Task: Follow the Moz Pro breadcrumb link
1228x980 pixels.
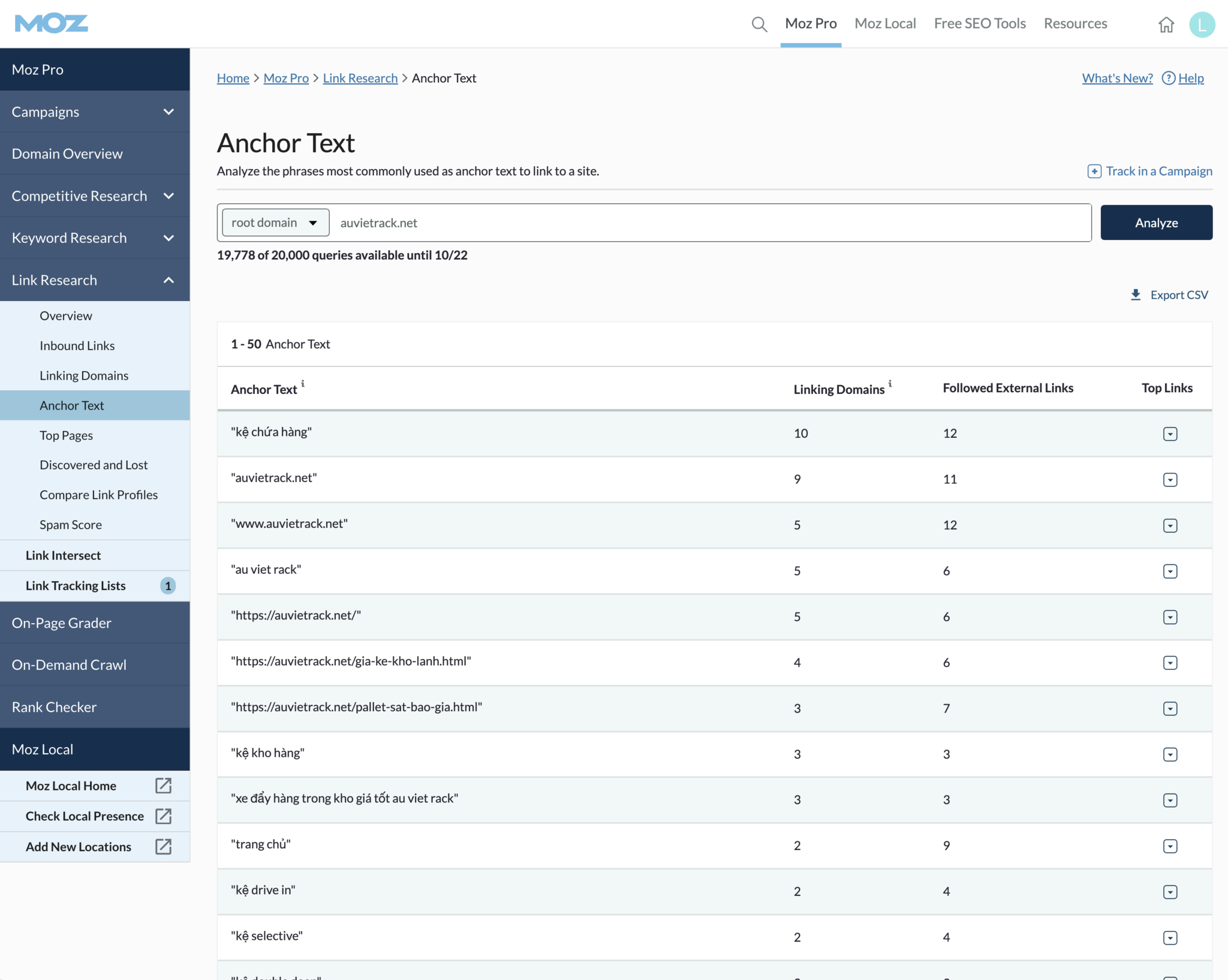Action: pos(286,78)
